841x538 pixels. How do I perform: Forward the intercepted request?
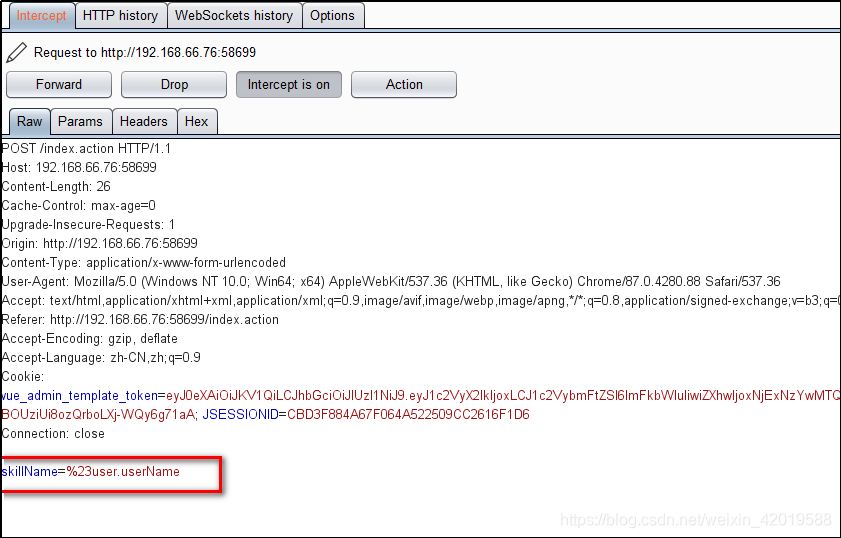coord(59,85)
